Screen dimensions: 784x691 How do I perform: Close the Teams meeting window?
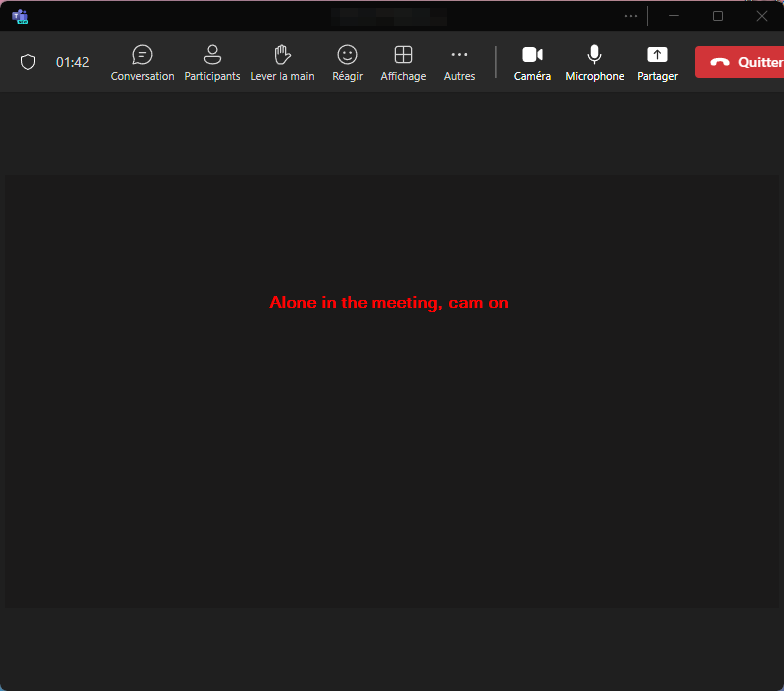[x=762, y=16]
